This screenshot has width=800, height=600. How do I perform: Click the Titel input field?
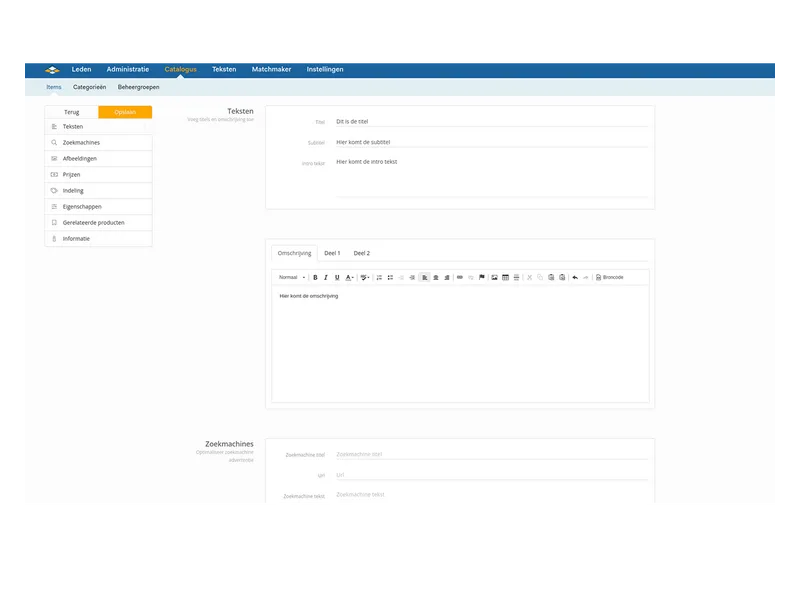[x=492, y=121]
